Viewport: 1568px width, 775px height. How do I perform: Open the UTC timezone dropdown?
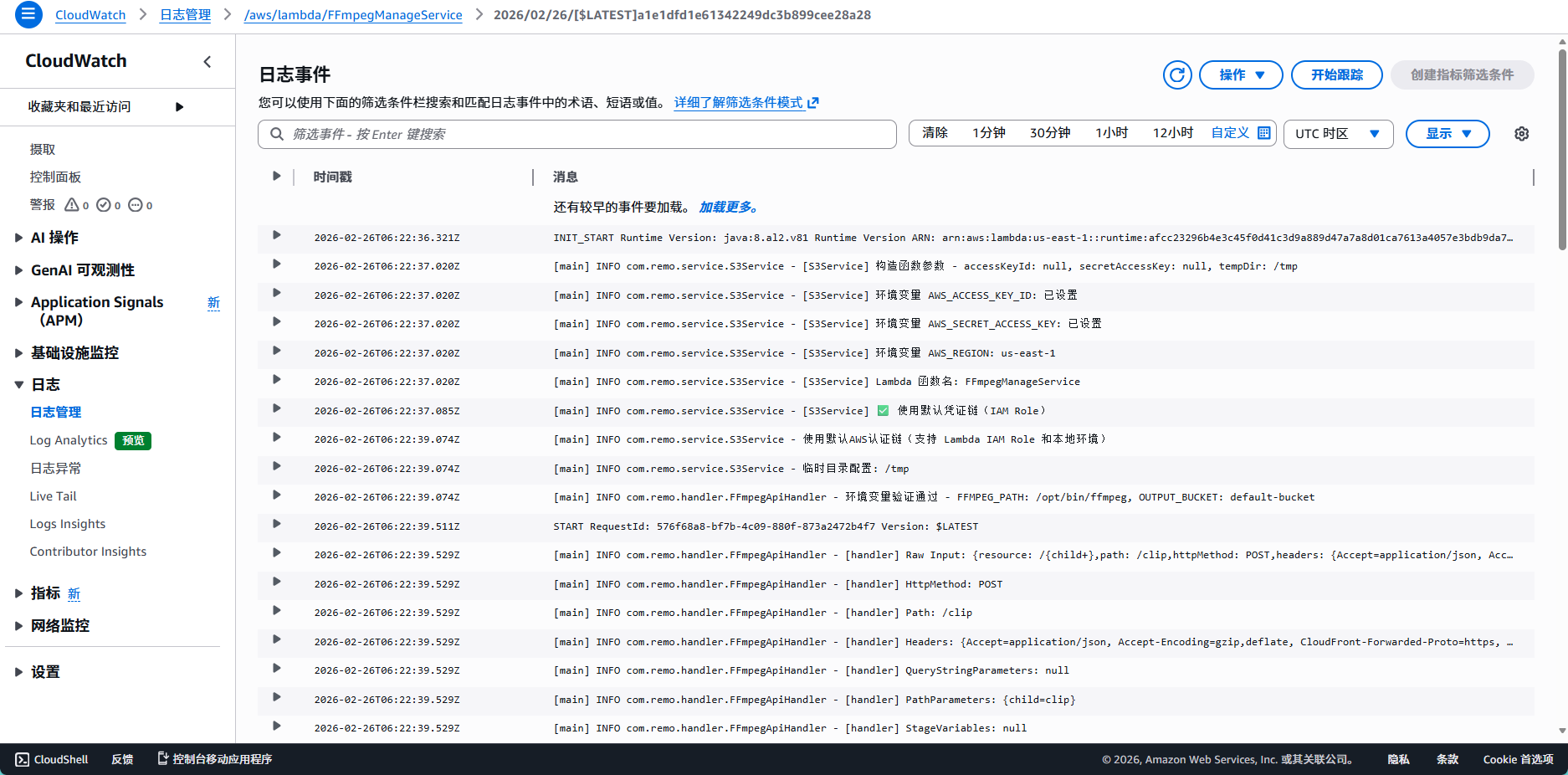click(x=1337, y=134)
